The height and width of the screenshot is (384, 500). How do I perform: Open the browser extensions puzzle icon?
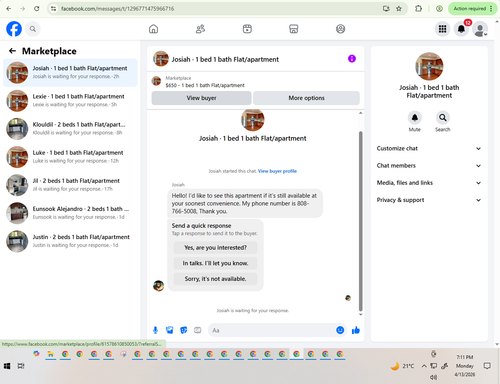tap(418, 9)
